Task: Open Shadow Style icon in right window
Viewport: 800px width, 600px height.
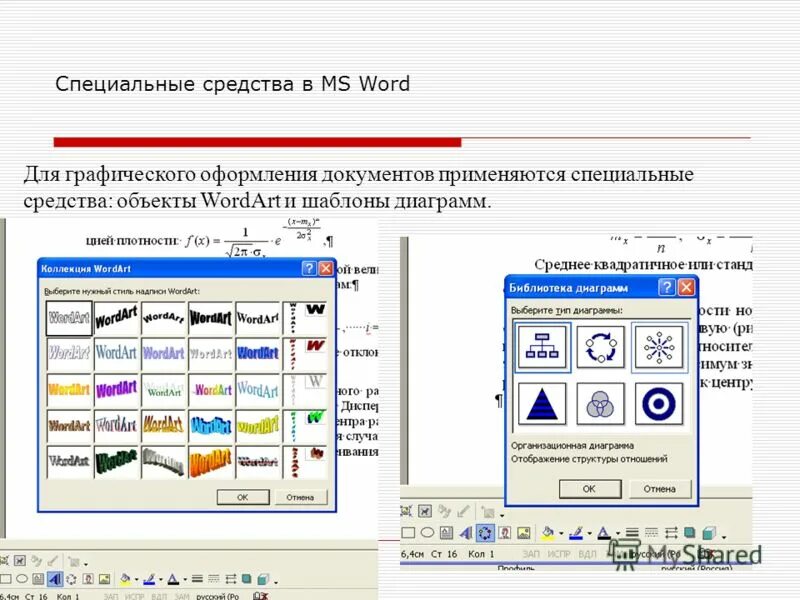Action: point(689,532)
